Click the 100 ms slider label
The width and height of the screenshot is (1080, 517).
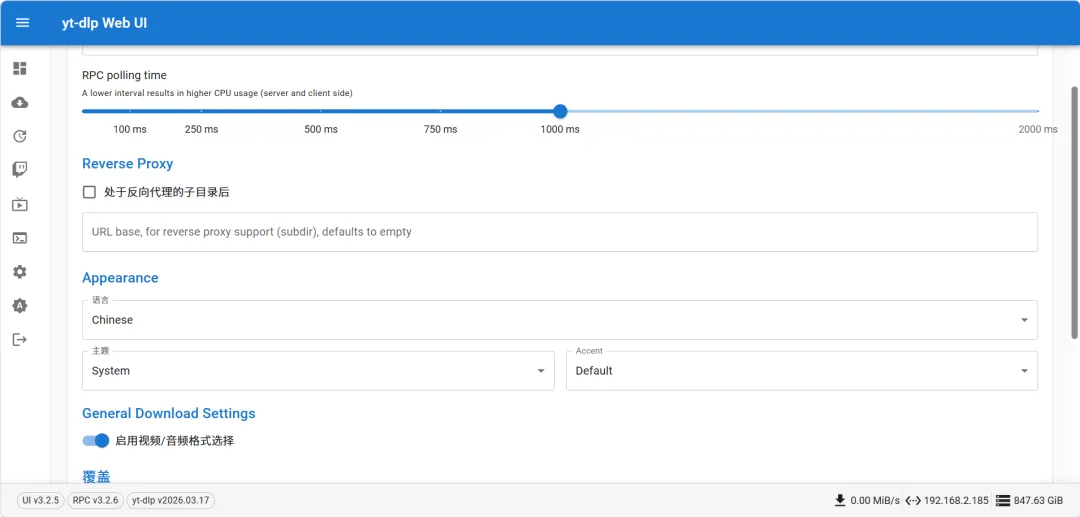pyautogui.click(x=129, y=129)
